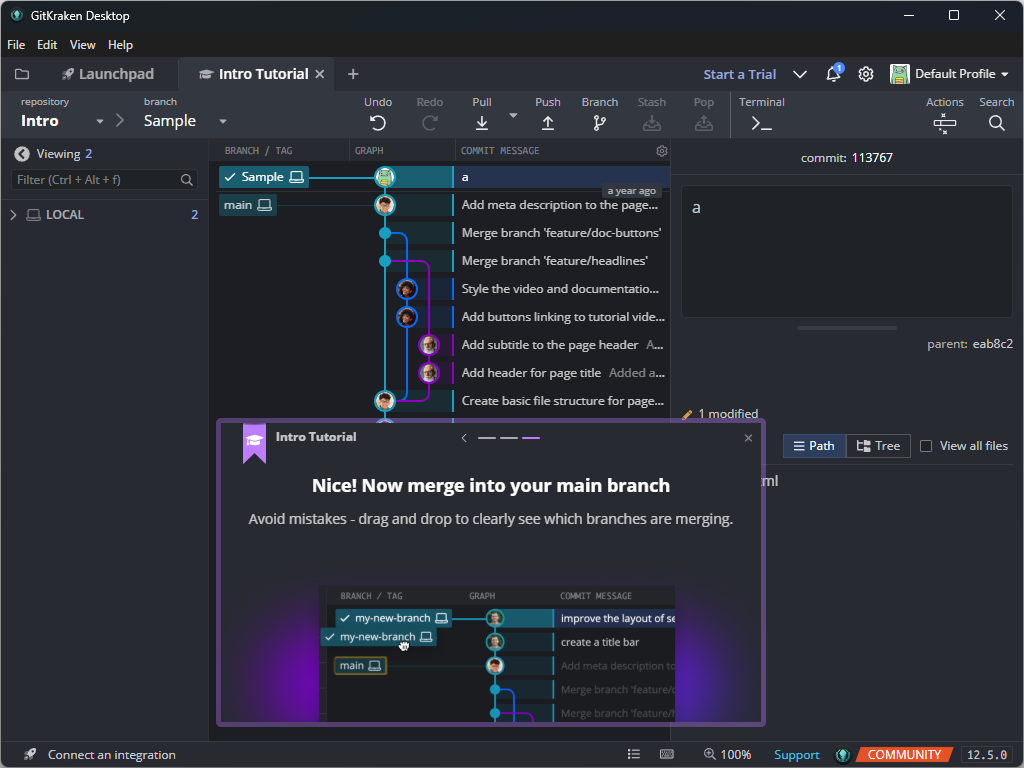Click the Start a Trial link
Image resolution: width=1024 pixels, height=768 pixels.
(739, 74)
